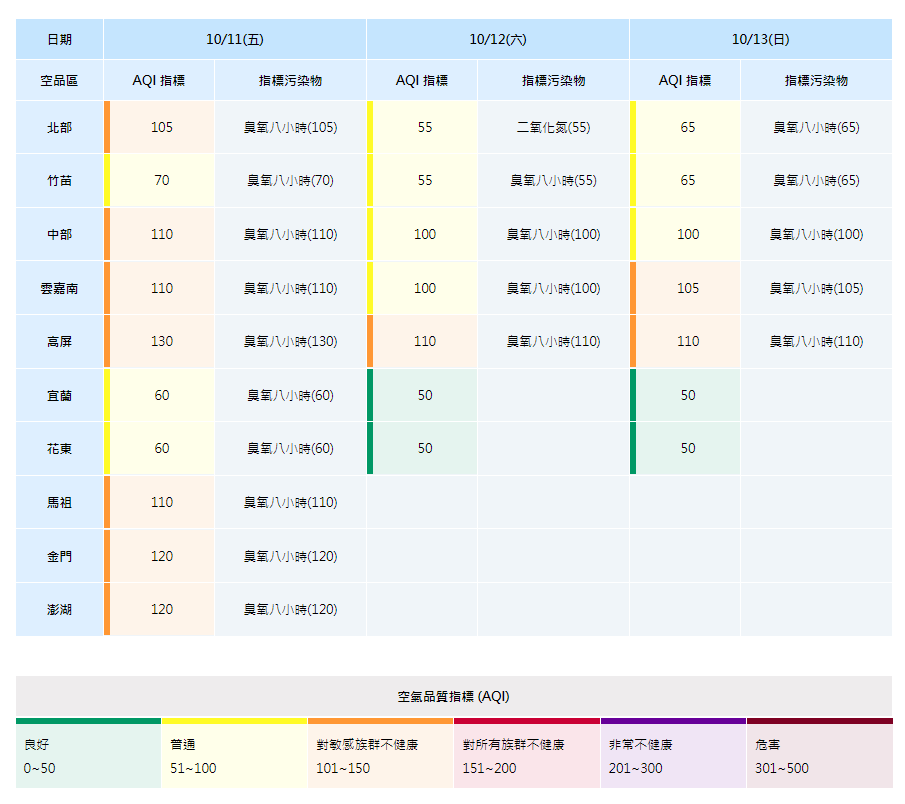Click the 10/13(日) date header
The image size is (905, 804).
(x=760, y=40)
